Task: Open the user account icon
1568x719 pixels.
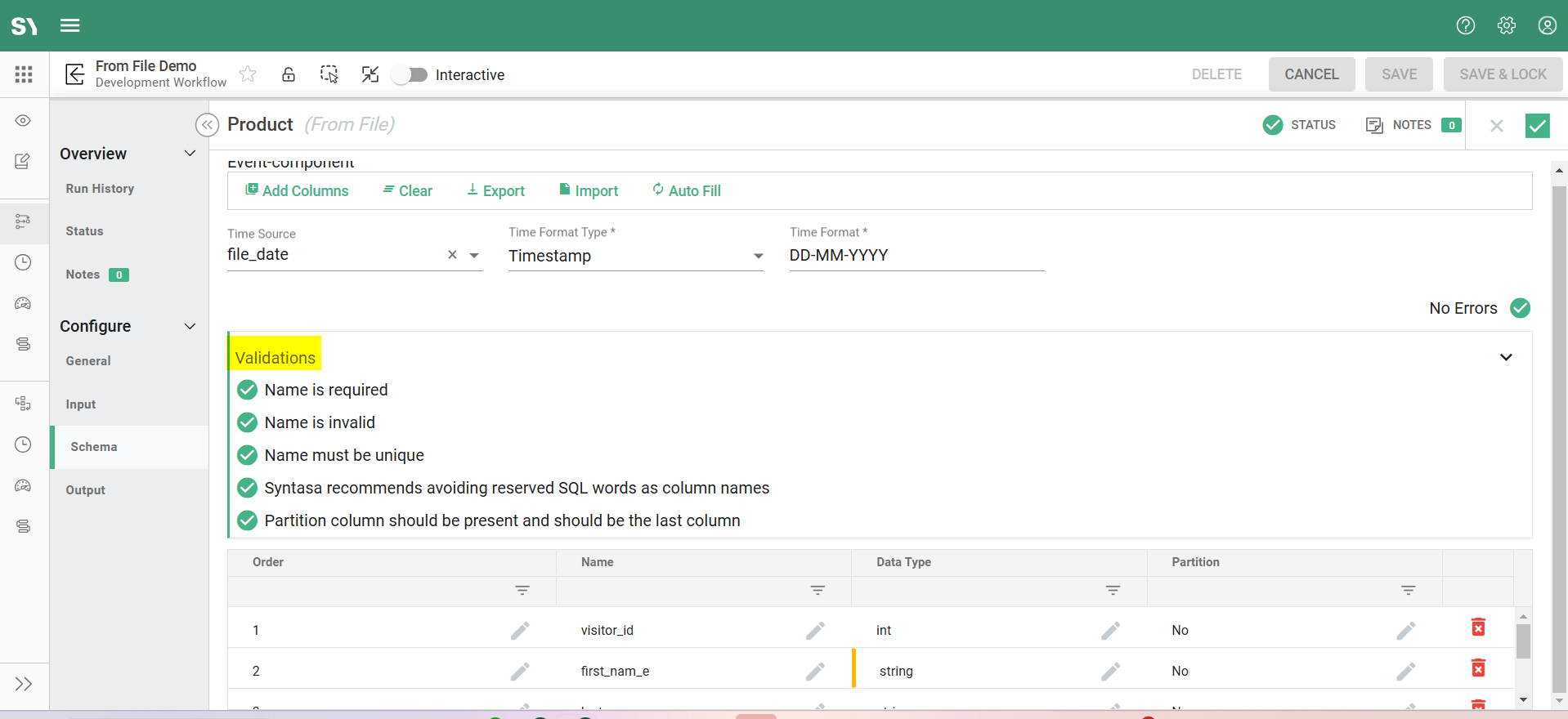Action: [x=1547, y=25]
